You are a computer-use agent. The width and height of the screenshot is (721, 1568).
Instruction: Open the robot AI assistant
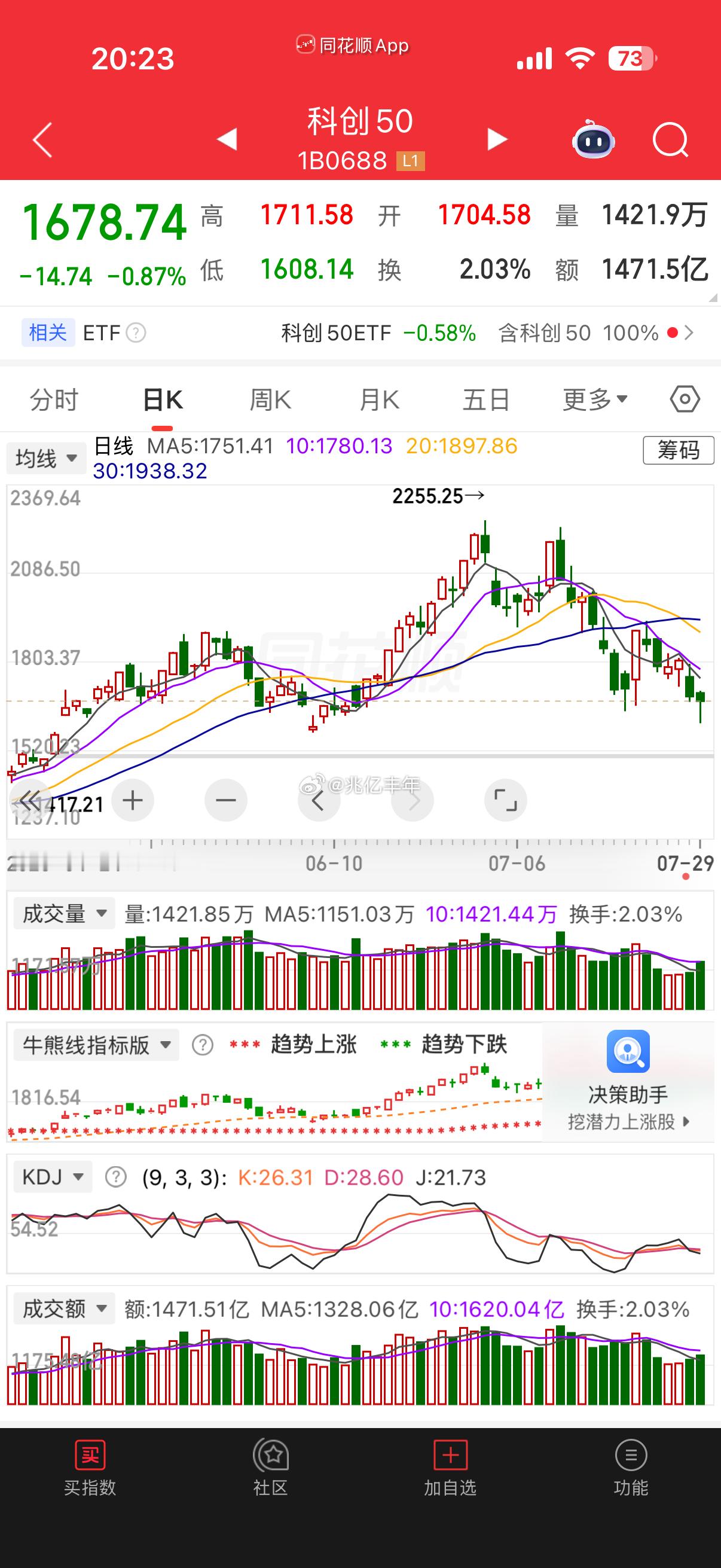click(593, 139)
